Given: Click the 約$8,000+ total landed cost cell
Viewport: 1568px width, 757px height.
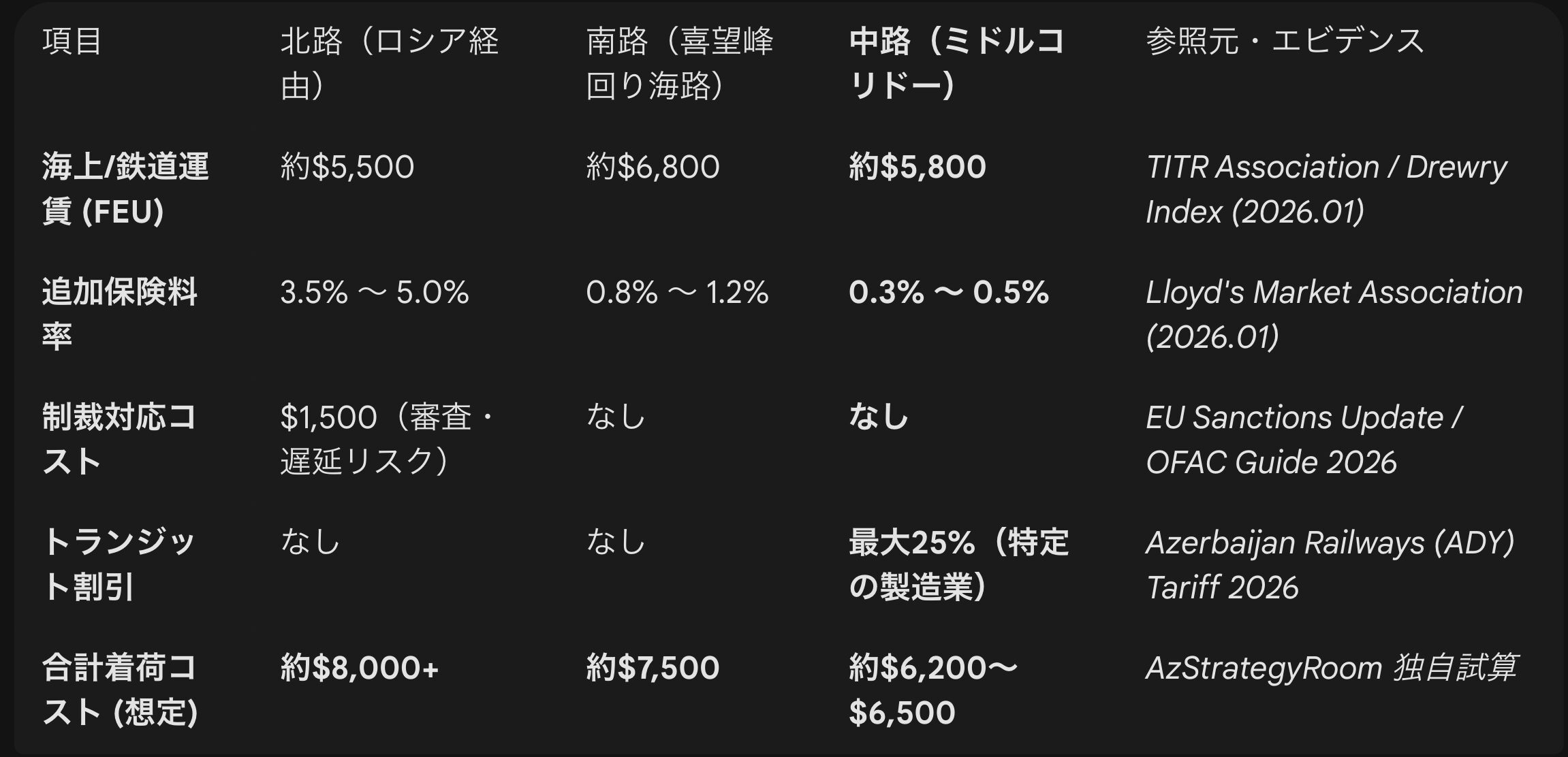Looking at the screenshot, I should coord(360,669).
